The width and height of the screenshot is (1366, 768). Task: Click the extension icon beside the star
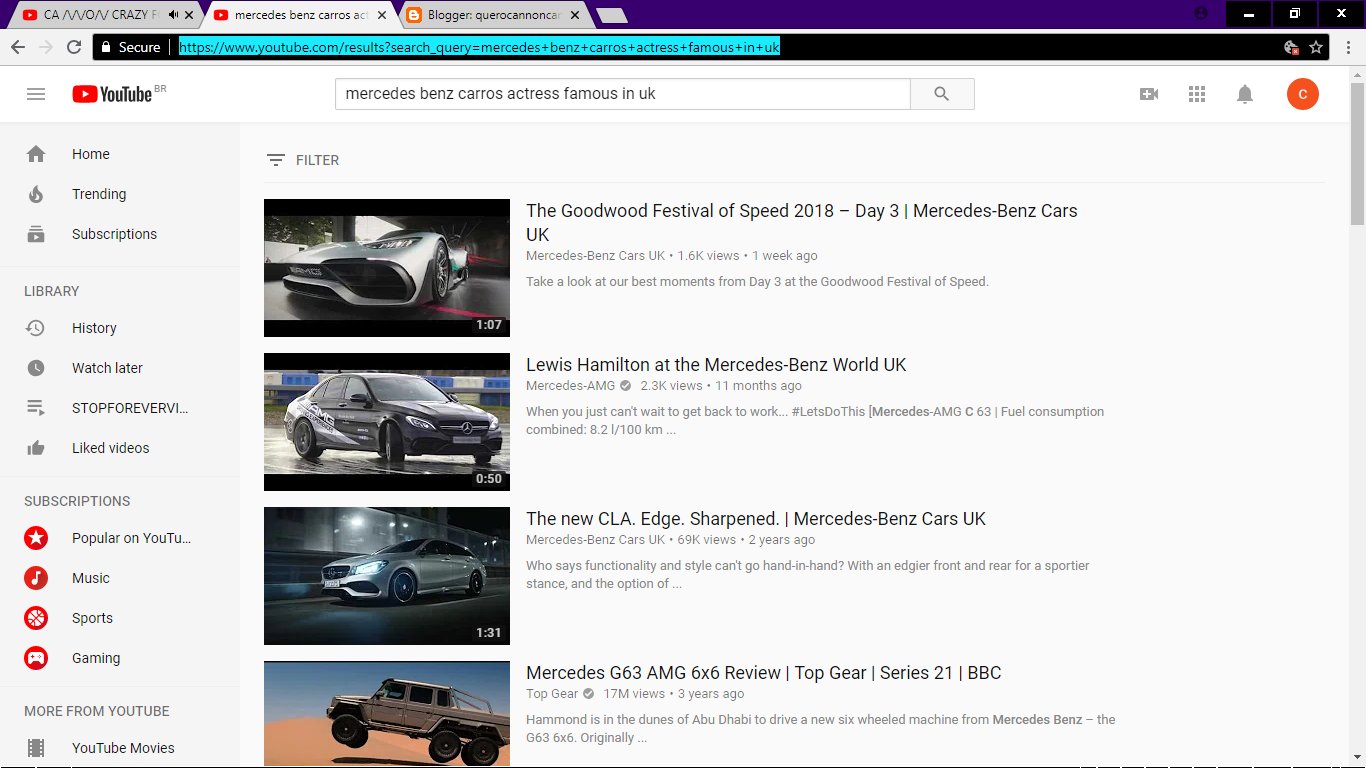1291,47
